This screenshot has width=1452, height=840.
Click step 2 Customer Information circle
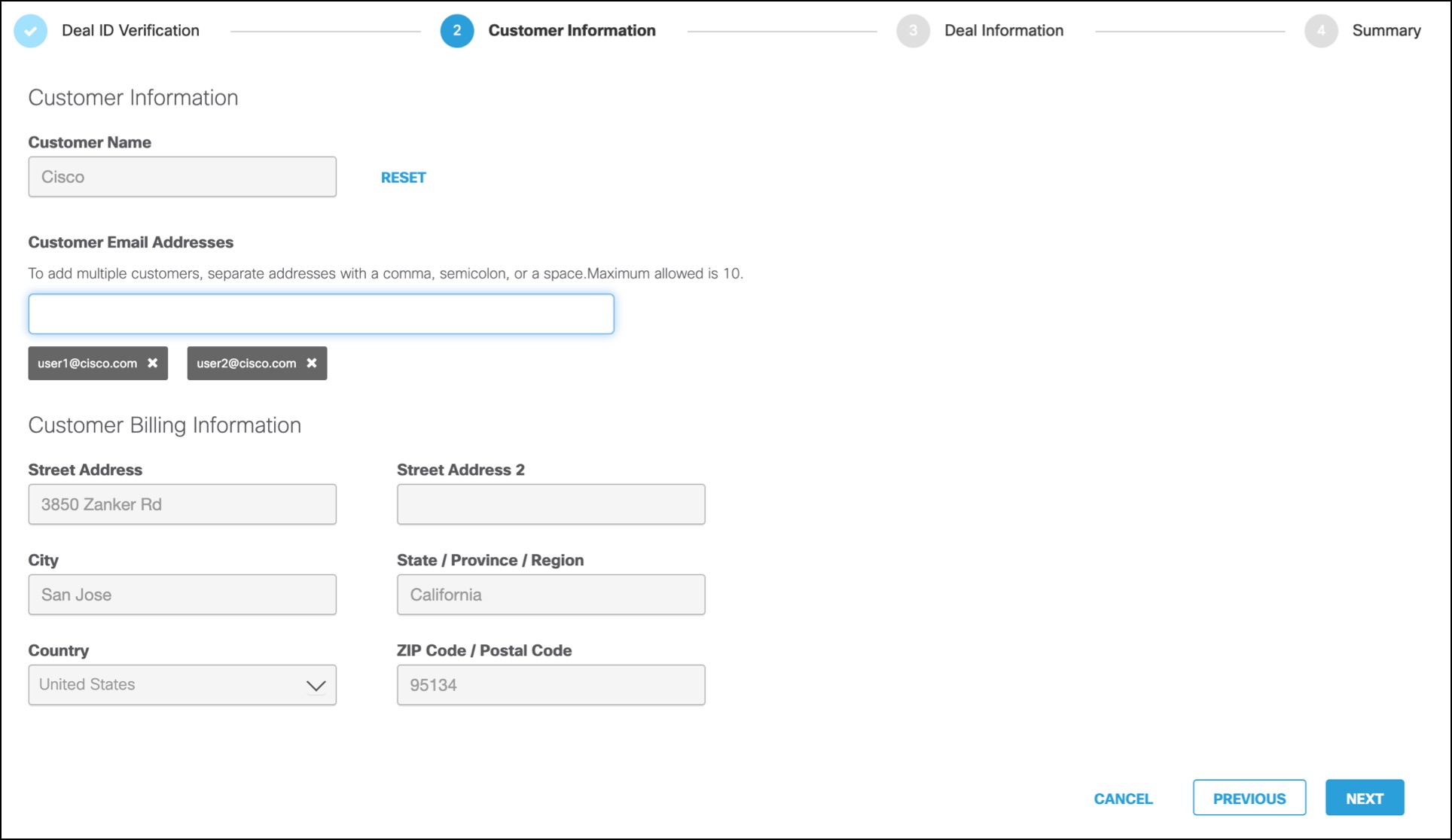point(456,31)
